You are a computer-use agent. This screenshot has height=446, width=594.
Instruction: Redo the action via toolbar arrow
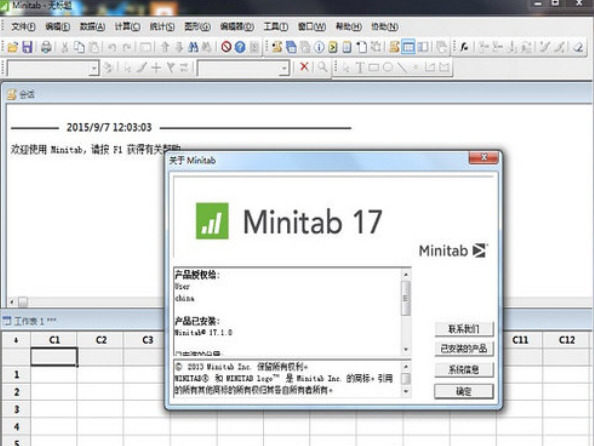[128, 47]
